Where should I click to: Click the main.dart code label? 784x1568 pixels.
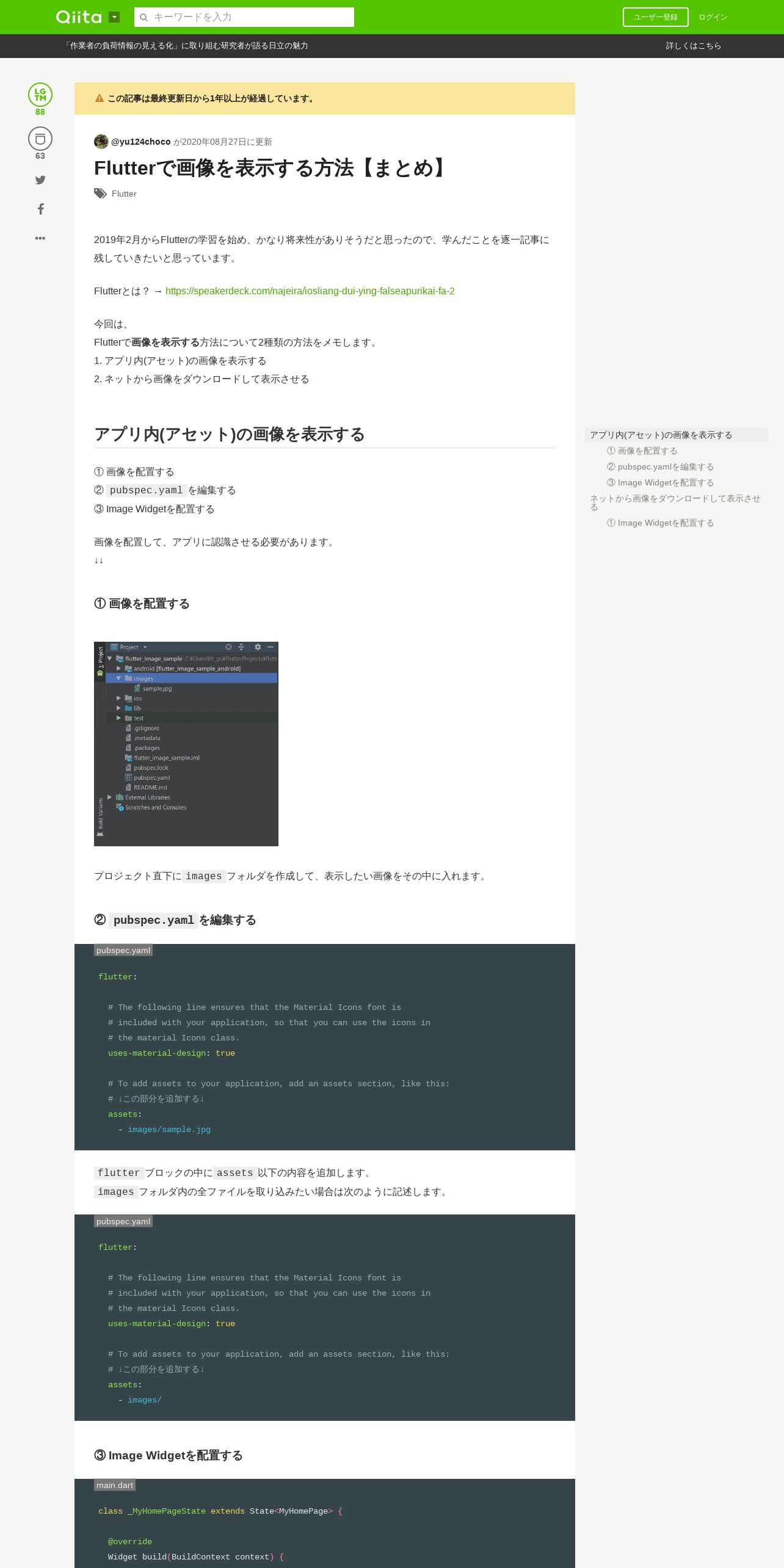pyautogui.click(x=115, y=1485)
